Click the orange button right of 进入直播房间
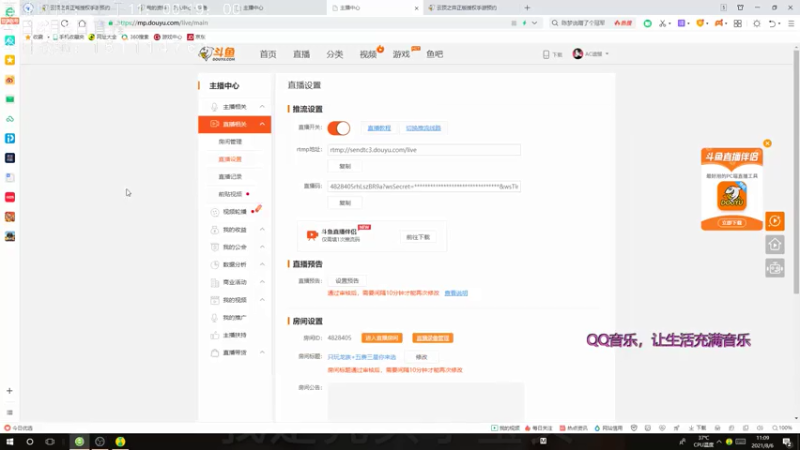Viewport: 800px width, 450px height. pyautogui.click(x=433, y=338)
